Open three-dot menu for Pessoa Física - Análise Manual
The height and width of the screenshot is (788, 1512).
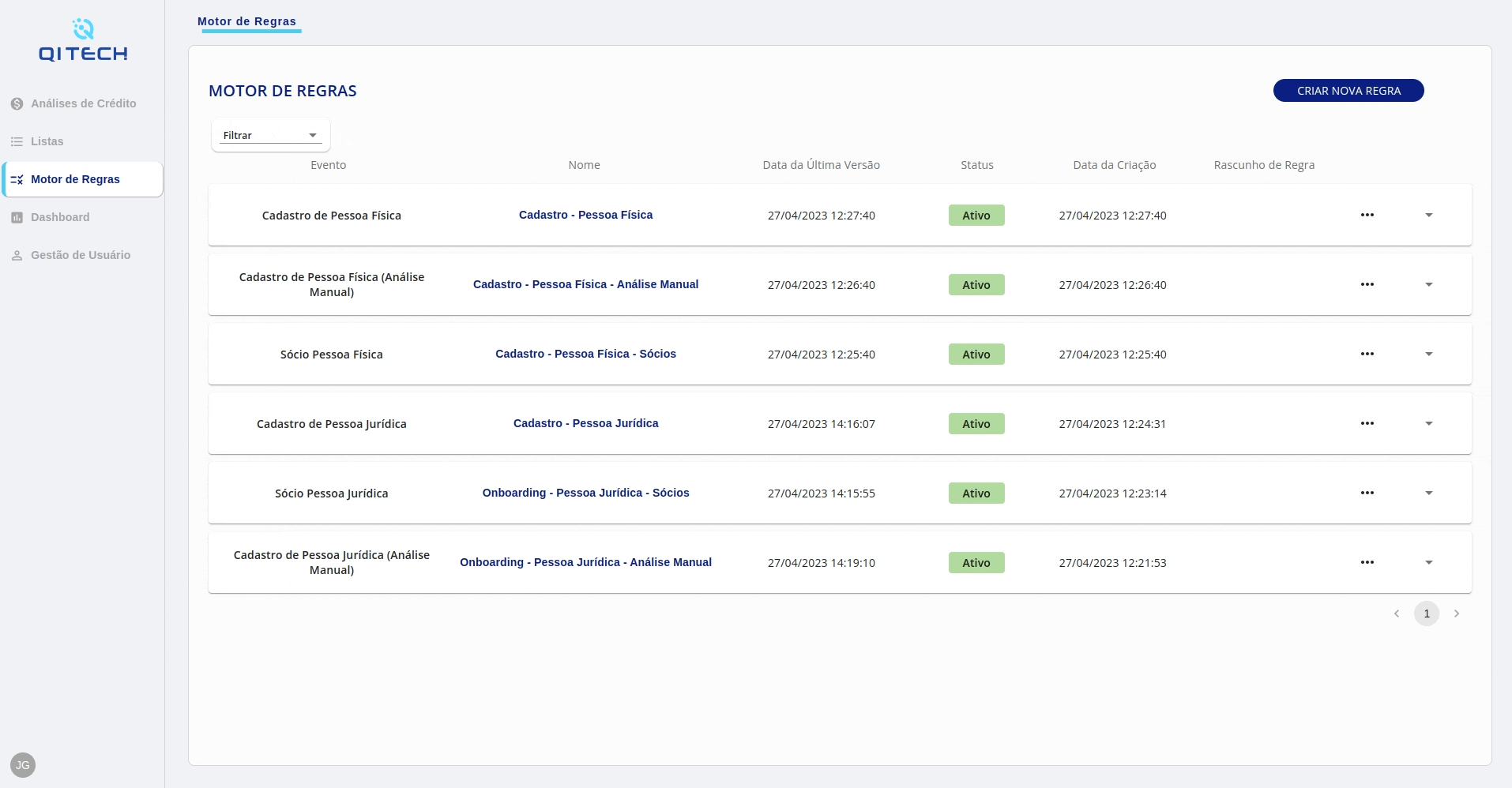click(x=1367, y=284)
